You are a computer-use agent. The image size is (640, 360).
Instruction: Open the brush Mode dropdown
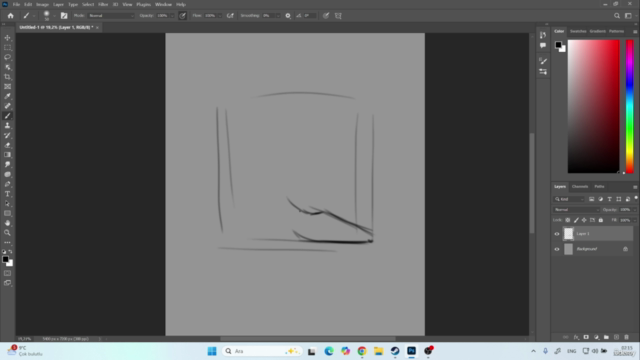click(x=111, y=16)
